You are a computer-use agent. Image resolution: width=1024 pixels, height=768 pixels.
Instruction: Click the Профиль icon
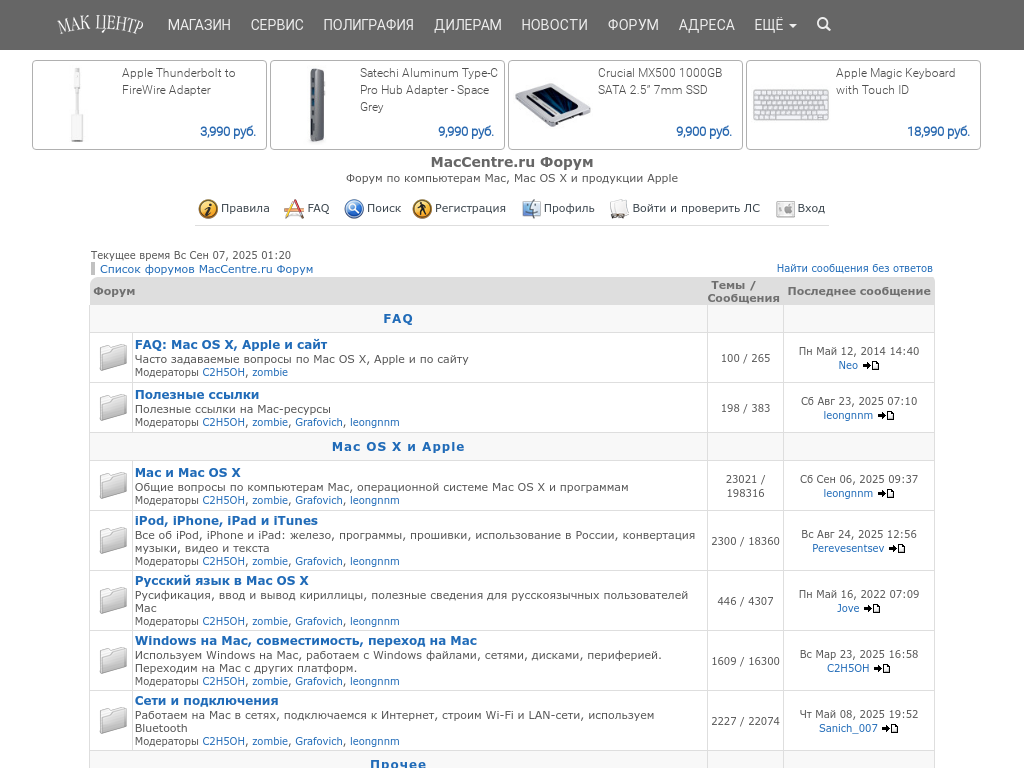[531, 209]
